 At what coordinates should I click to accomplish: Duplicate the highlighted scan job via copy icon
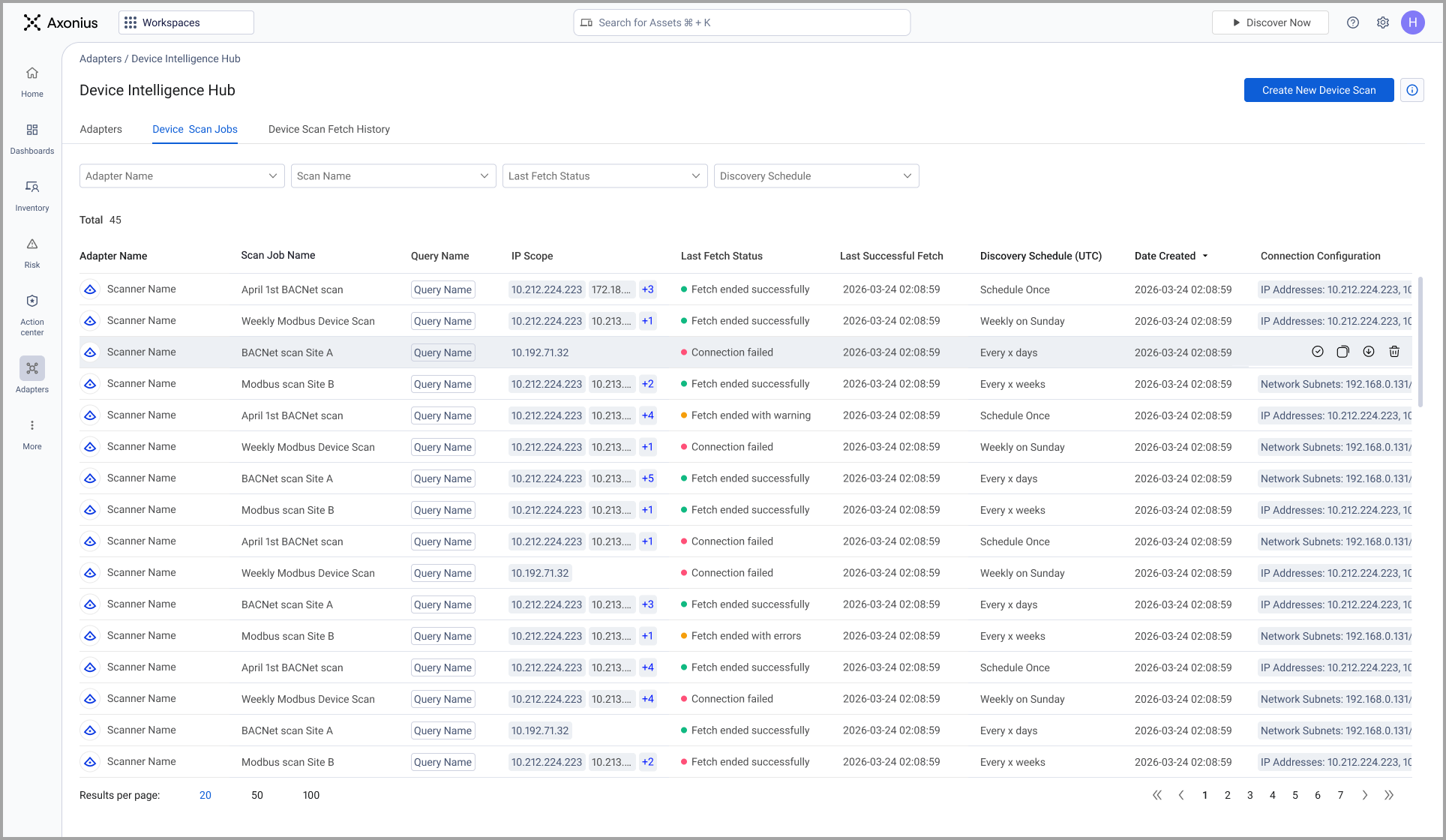pos(1343,352)
